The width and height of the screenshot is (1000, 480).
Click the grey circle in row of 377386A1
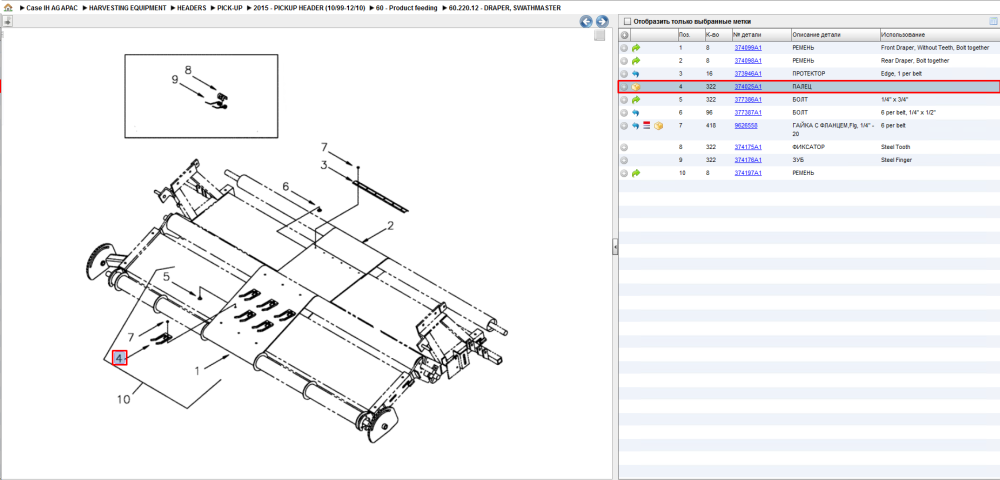pos(624,100)
